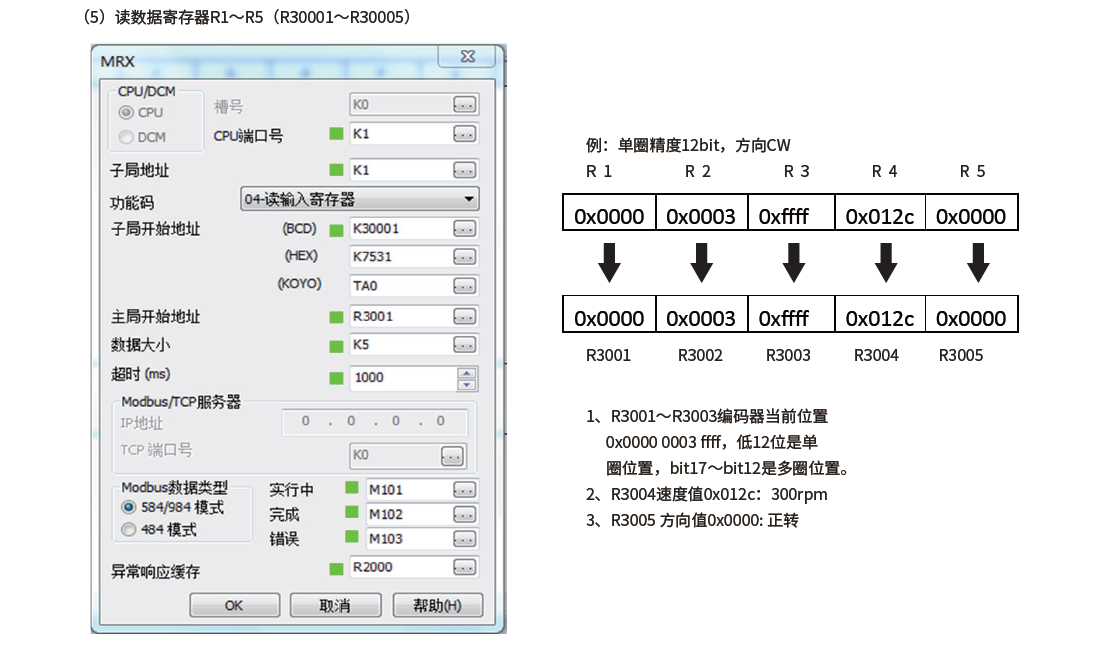
Task: Select the 484 模式 radio button
Action: 128,530
